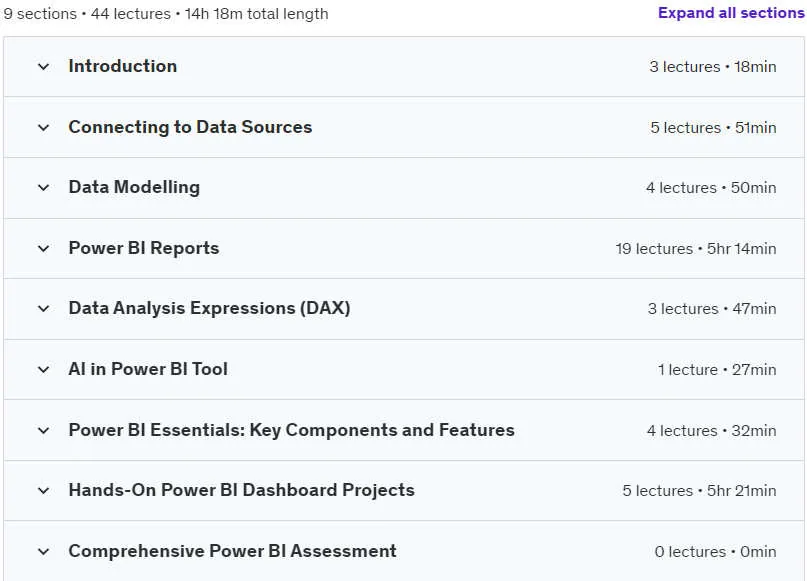Image resolution: width=807 pixels, height=581 pixels.
Task: Click the 0 lectures • 0min label
Action: tap(715, 552)
